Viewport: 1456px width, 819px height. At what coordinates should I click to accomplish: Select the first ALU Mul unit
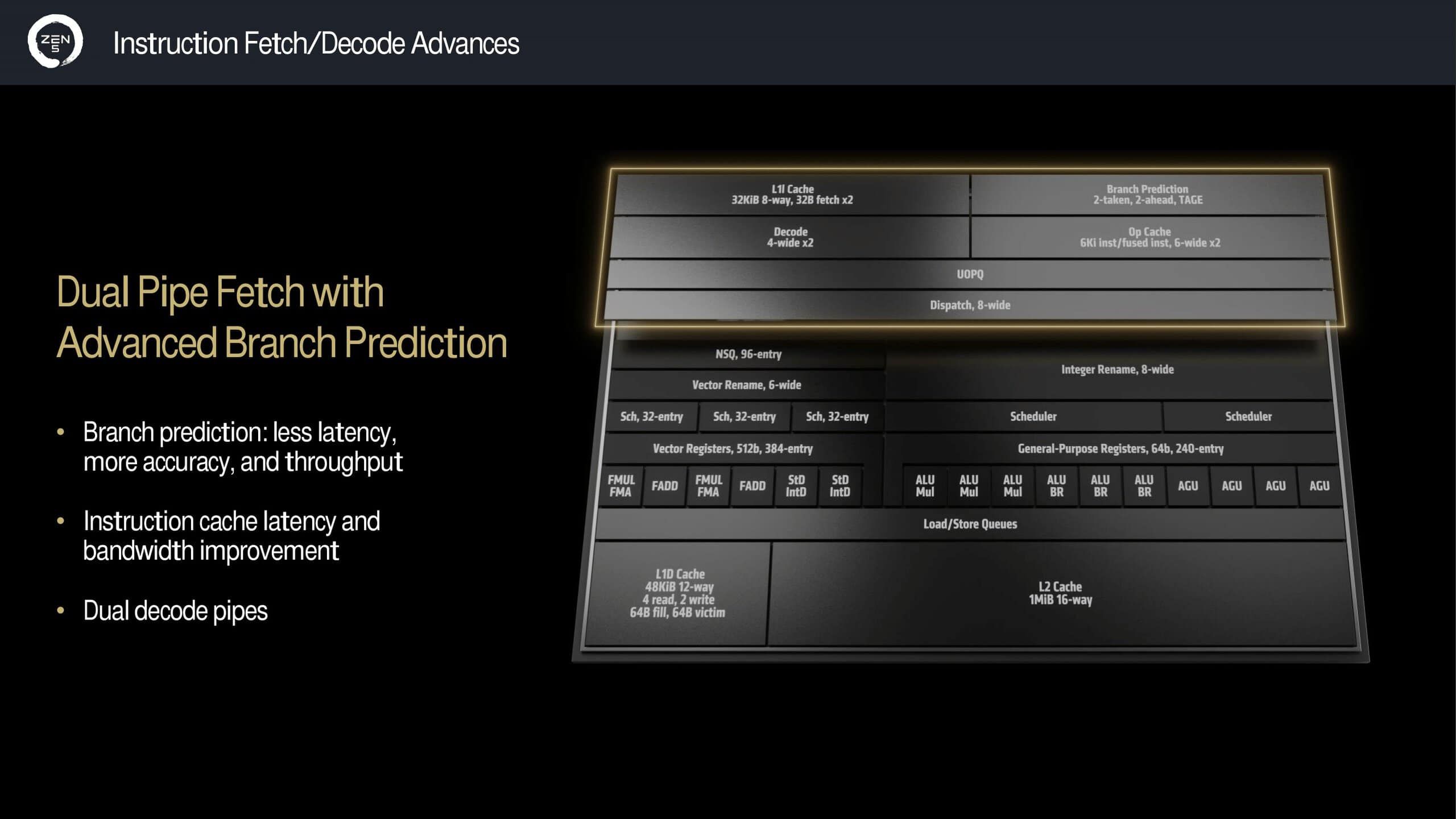925,486
